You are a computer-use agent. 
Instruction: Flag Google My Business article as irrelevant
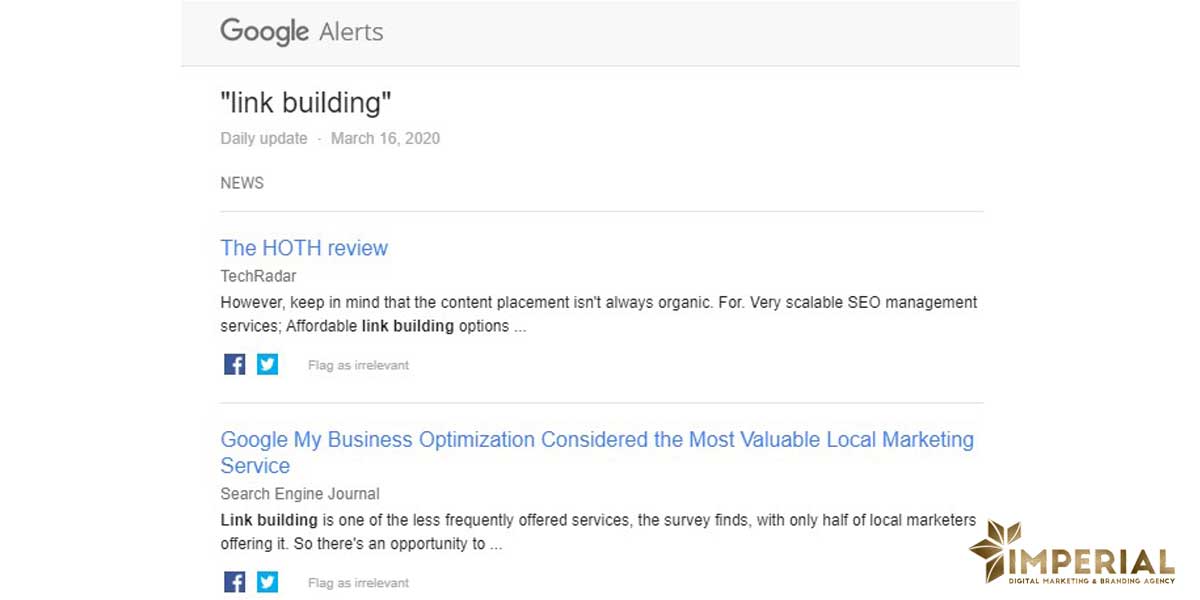tap(358, 583)
